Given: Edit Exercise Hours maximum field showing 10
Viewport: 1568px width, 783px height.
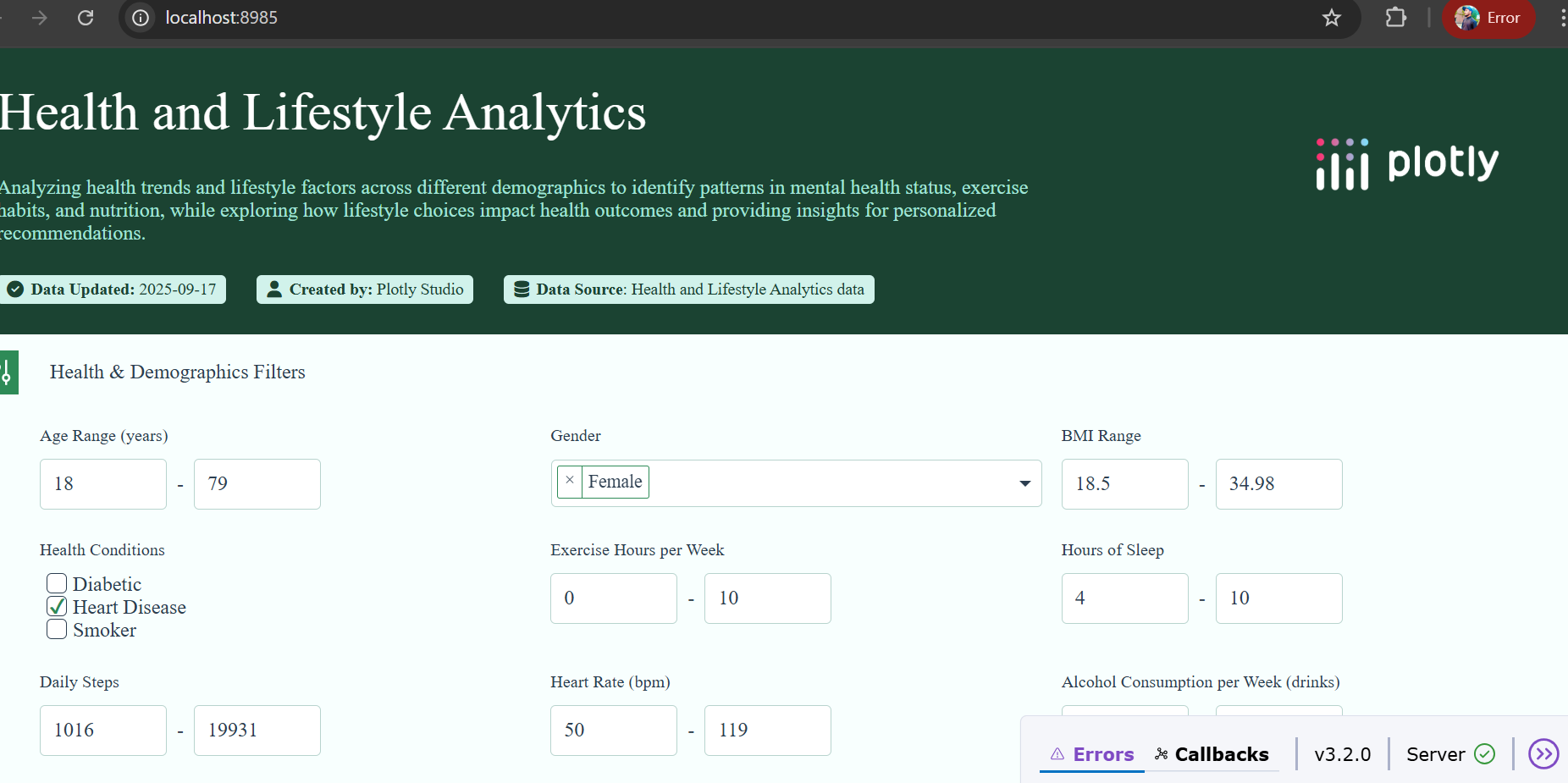Looking at the screenshot, I should pyautogui.click(x=768, y=598).
